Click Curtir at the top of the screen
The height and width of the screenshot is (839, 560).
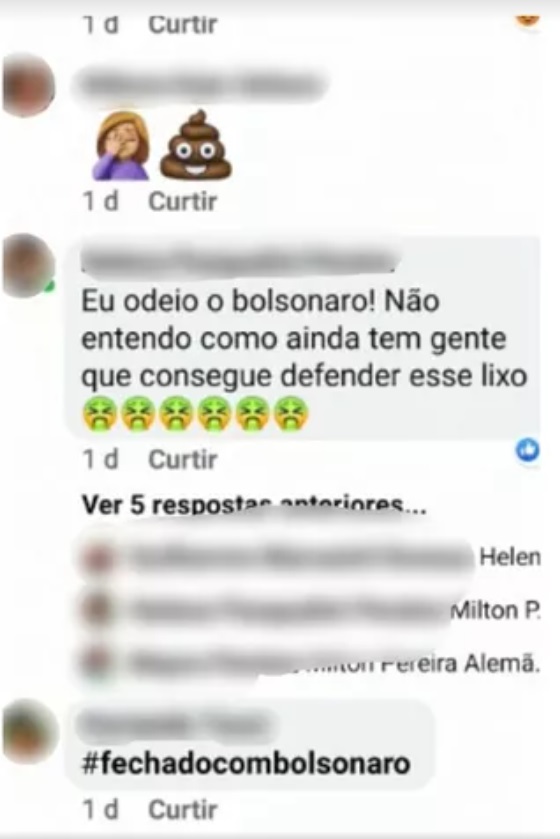(182, 25)
